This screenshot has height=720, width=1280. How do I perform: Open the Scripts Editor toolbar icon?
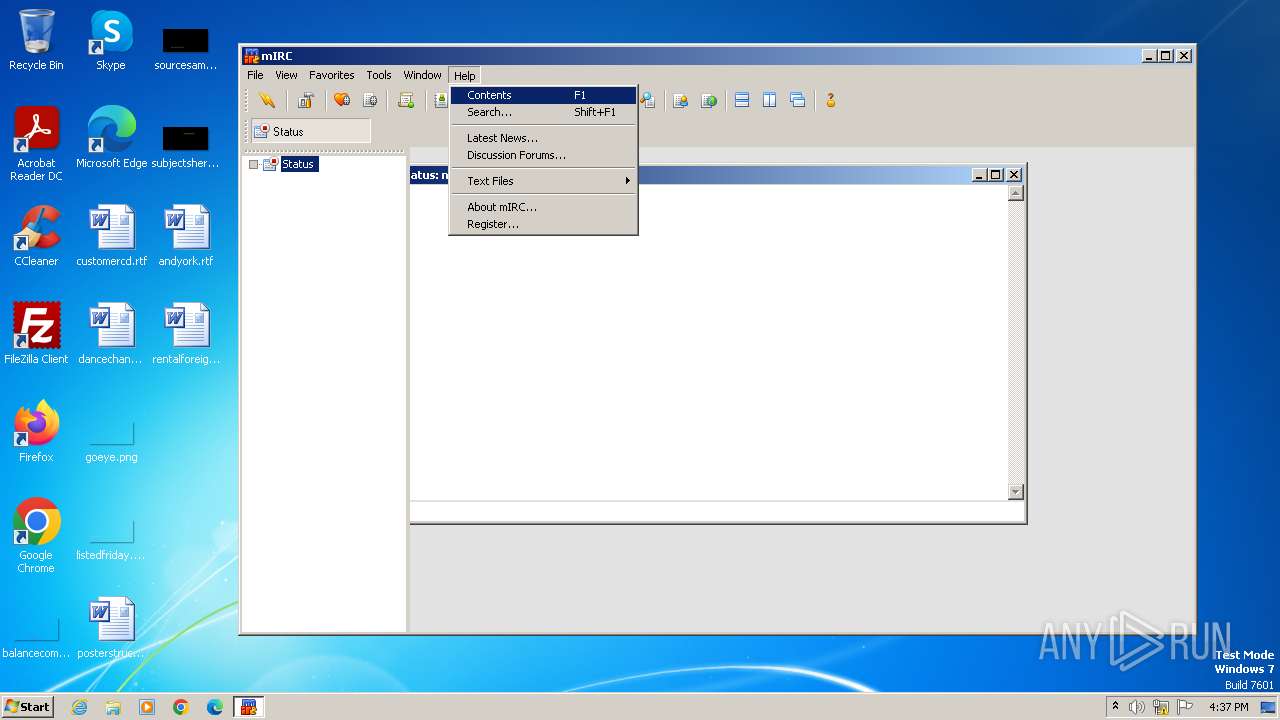click(x=406, y=100)
